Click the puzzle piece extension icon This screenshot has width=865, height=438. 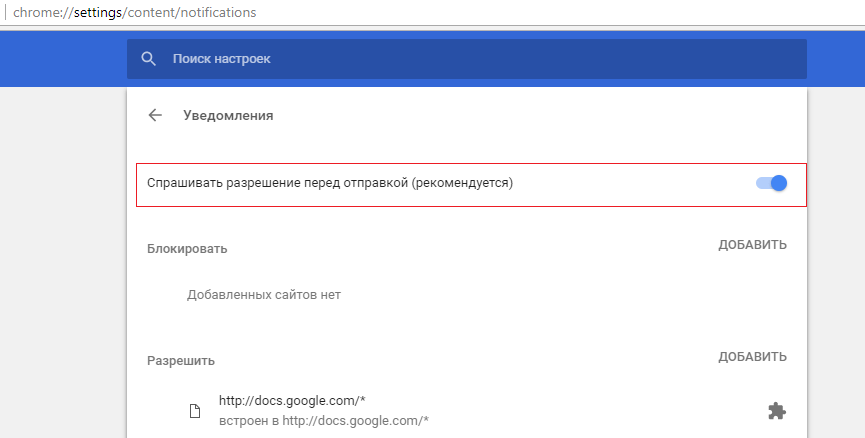[x=776, y=410]
